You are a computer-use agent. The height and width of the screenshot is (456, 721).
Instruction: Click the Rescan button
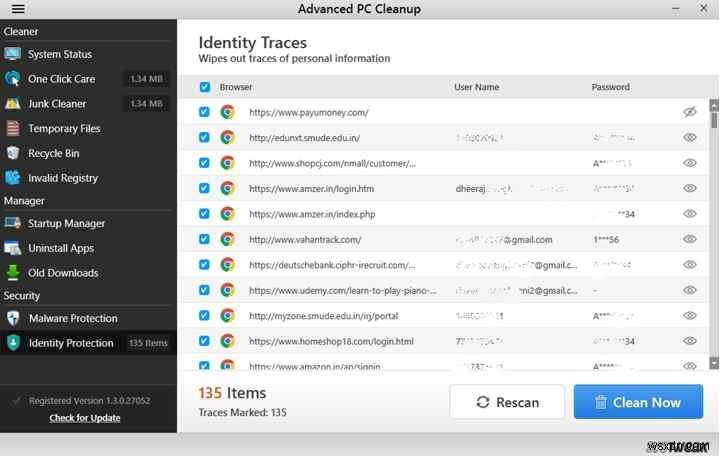click(507, 402)
